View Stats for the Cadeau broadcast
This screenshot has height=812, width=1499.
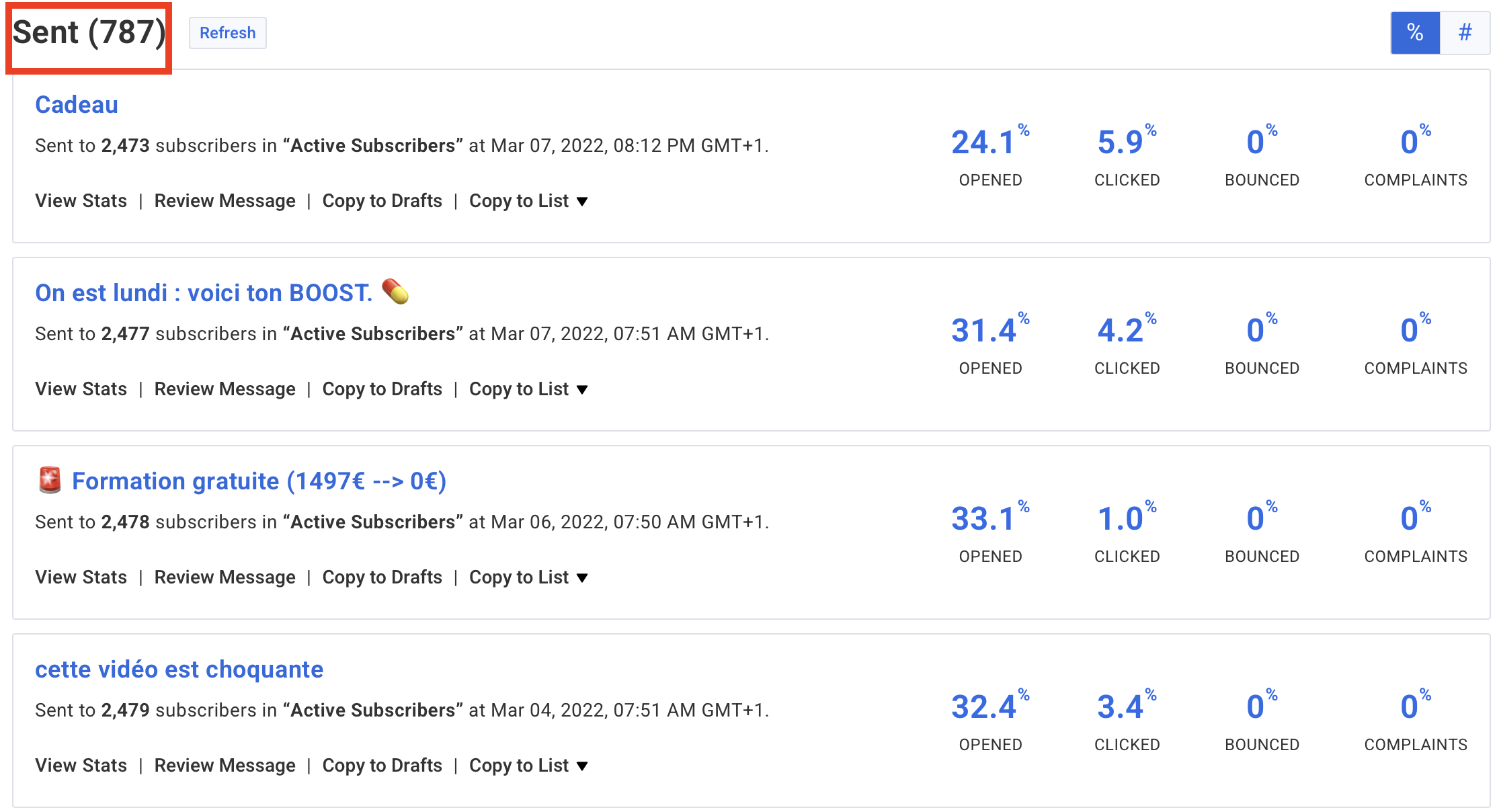(81, 201)
